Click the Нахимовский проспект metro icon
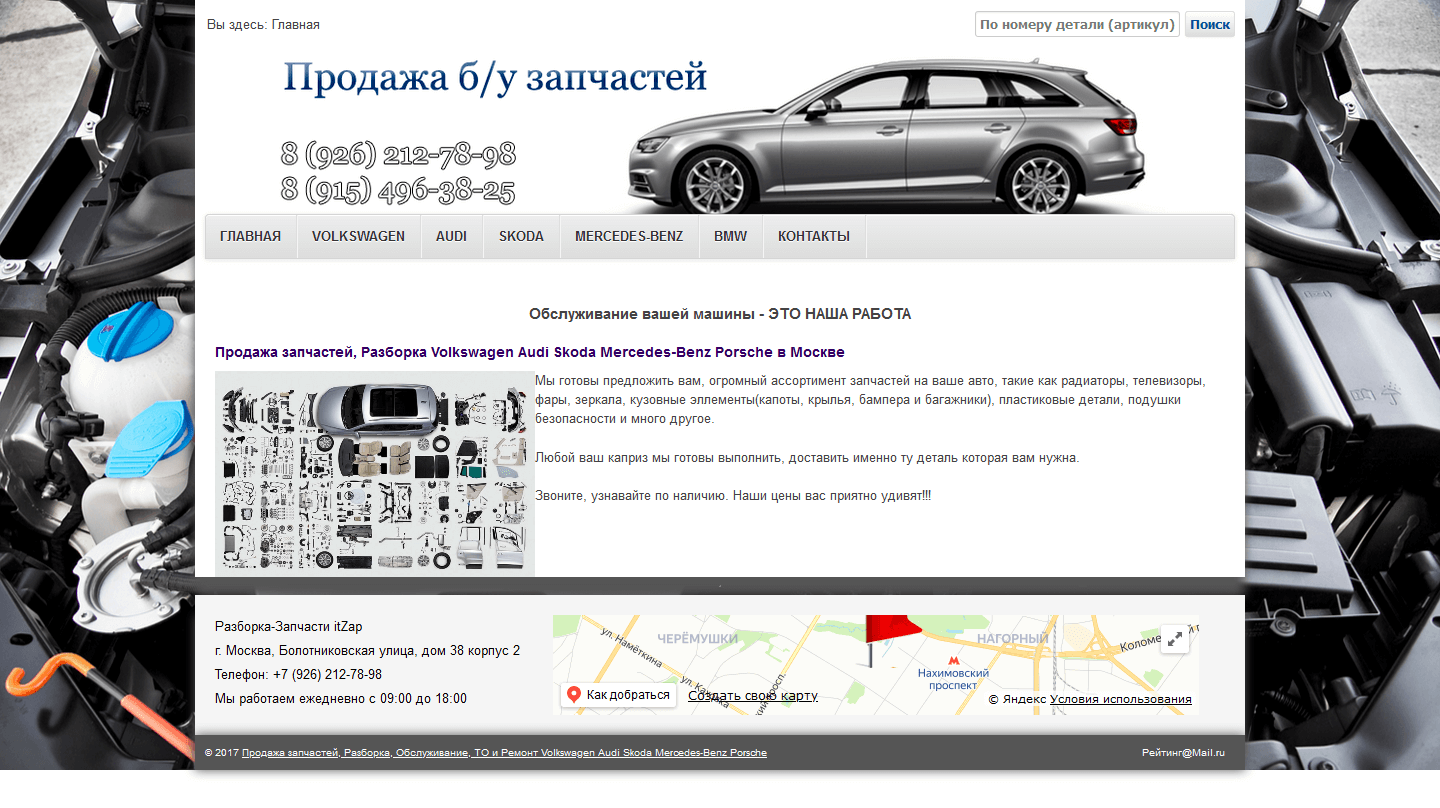 (953, 661)
